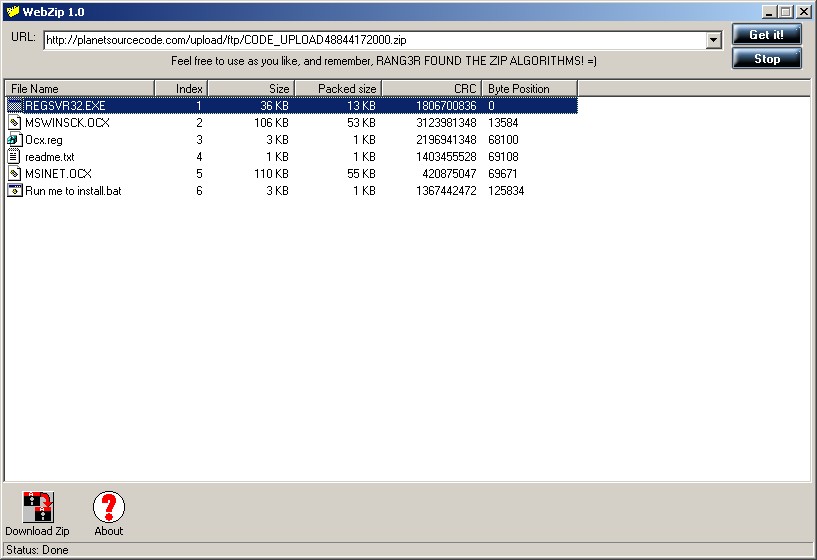Click the 55 KB packed size cell
The height and width of the screenshot is (560, 817).
pos(361,174)
